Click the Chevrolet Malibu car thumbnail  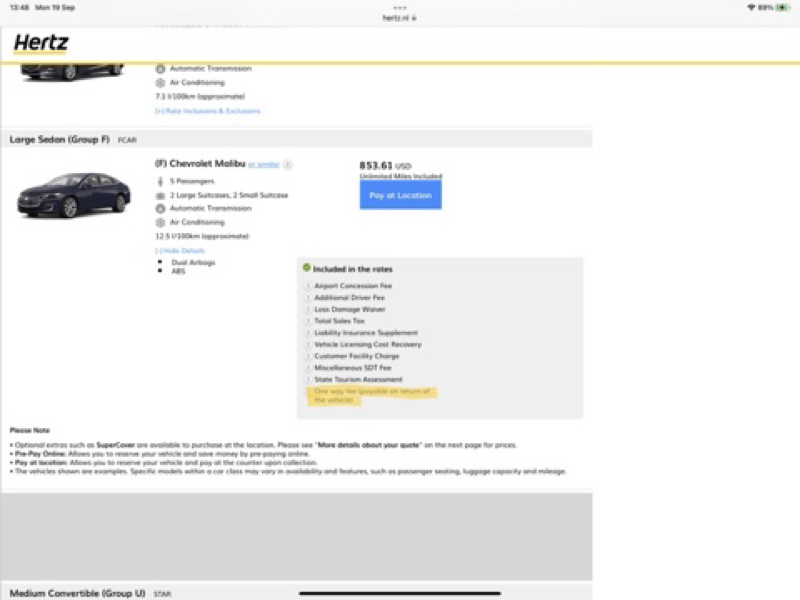[x=73, y=195]
